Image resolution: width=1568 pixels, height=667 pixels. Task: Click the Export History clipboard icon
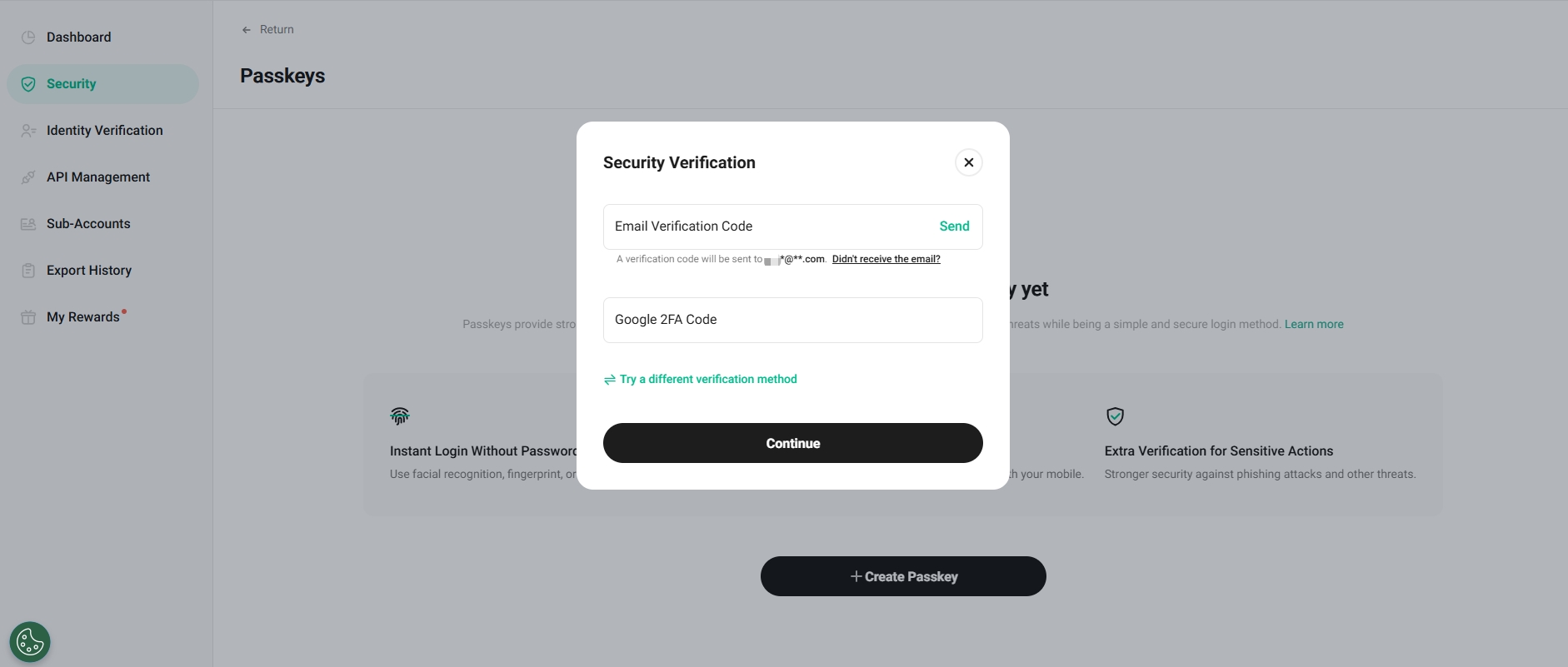[x=28, y=271]
